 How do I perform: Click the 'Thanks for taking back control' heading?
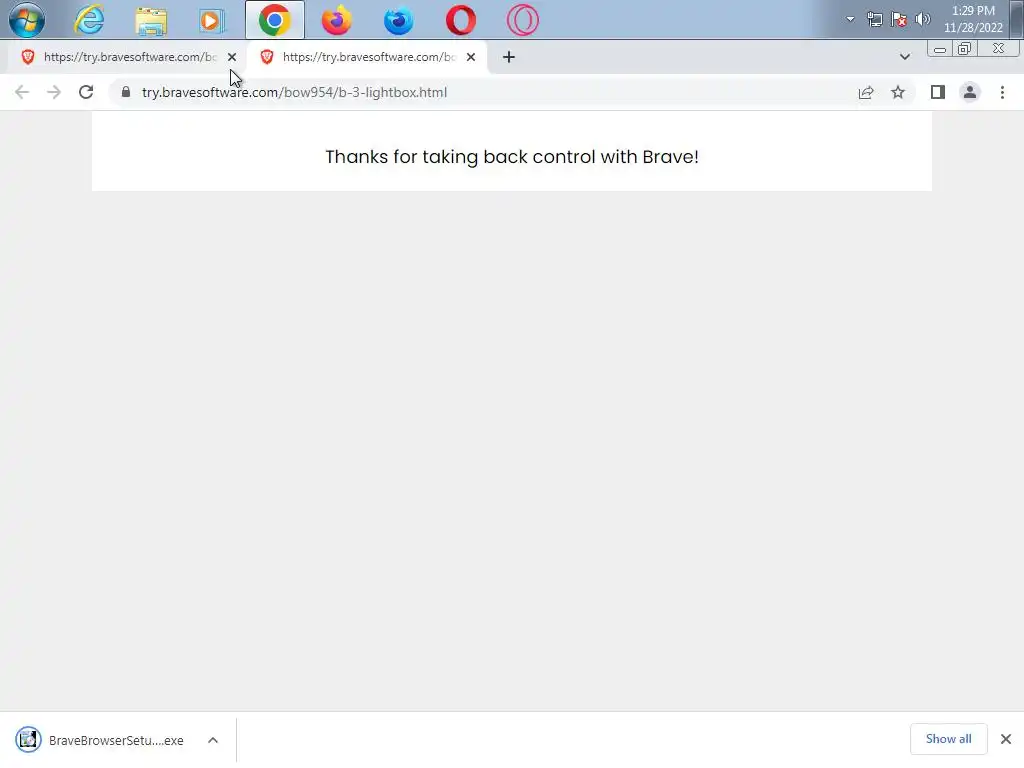(512, 157)
